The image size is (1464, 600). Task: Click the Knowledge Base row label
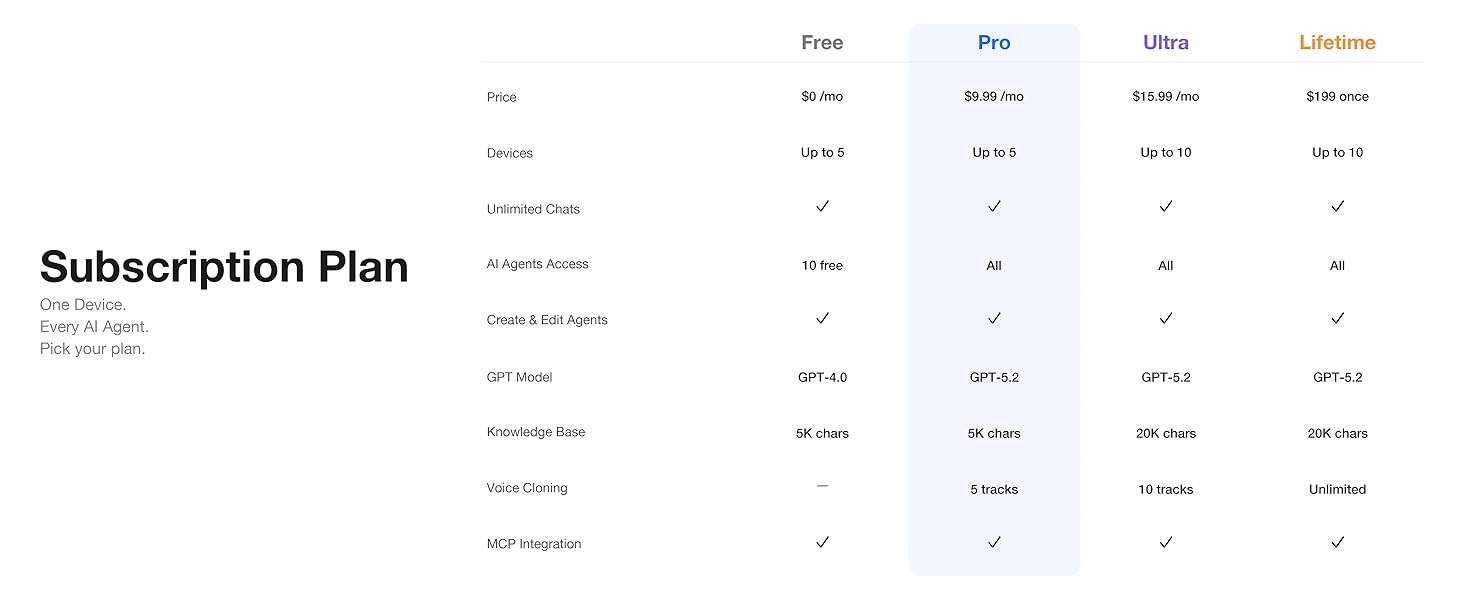[536, 432]
